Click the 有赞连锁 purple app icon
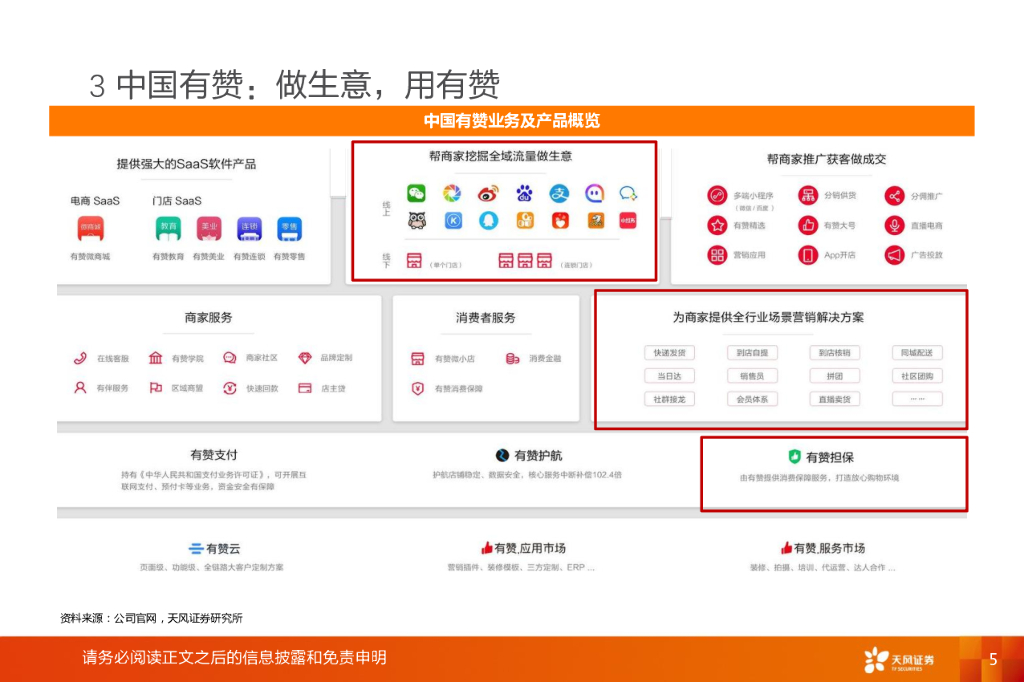1024x682 pixels. 249,229
